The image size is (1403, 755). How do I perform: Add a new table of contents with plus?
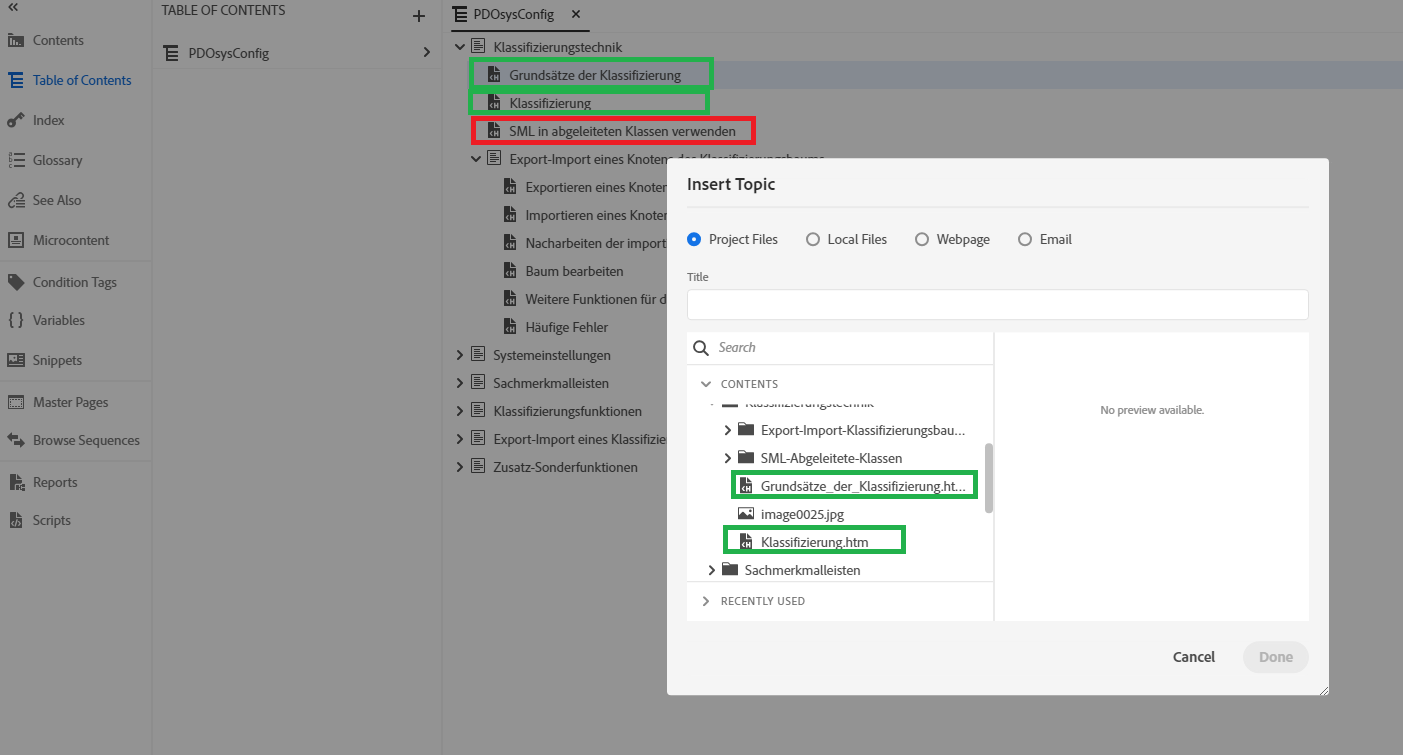coord(418,15)
